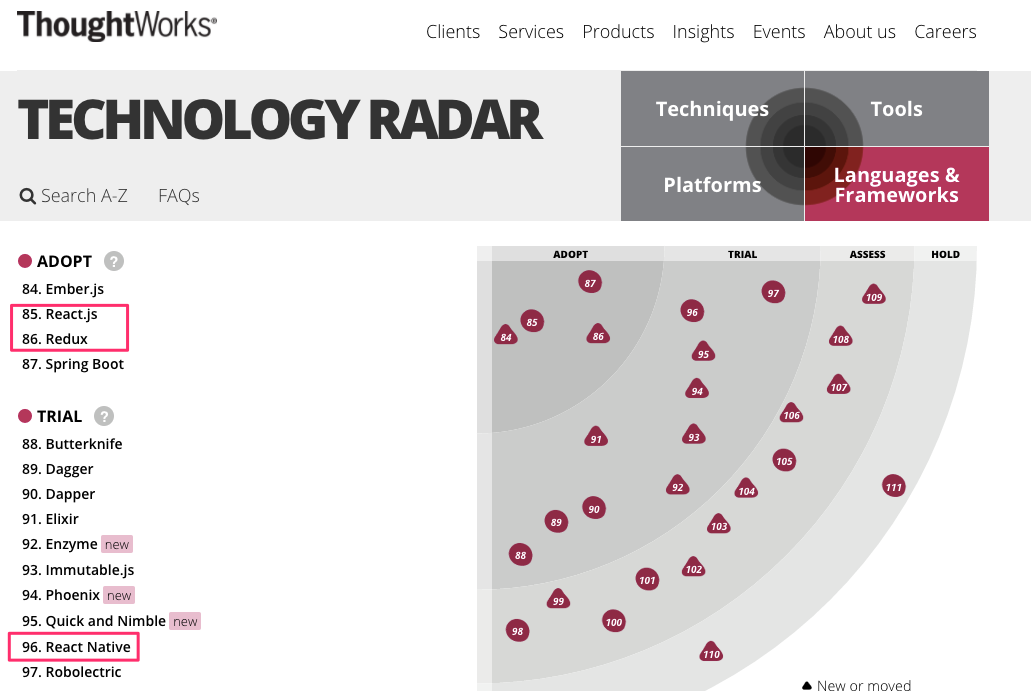Viewport: 1031px width, 691px height.
Task: Click the help icon next to TRIAL
Action: [104, 416]
